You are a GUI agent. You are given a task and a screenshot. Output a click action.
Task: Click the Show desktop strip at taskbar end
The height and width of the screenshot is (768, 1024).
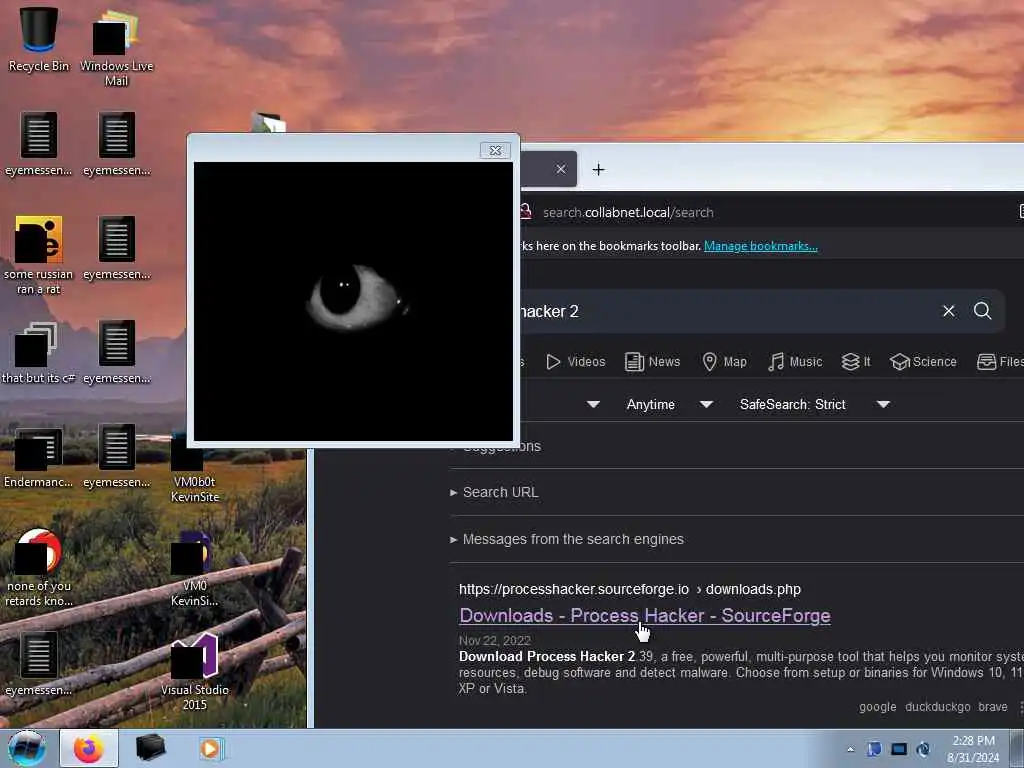point(1017,748)
